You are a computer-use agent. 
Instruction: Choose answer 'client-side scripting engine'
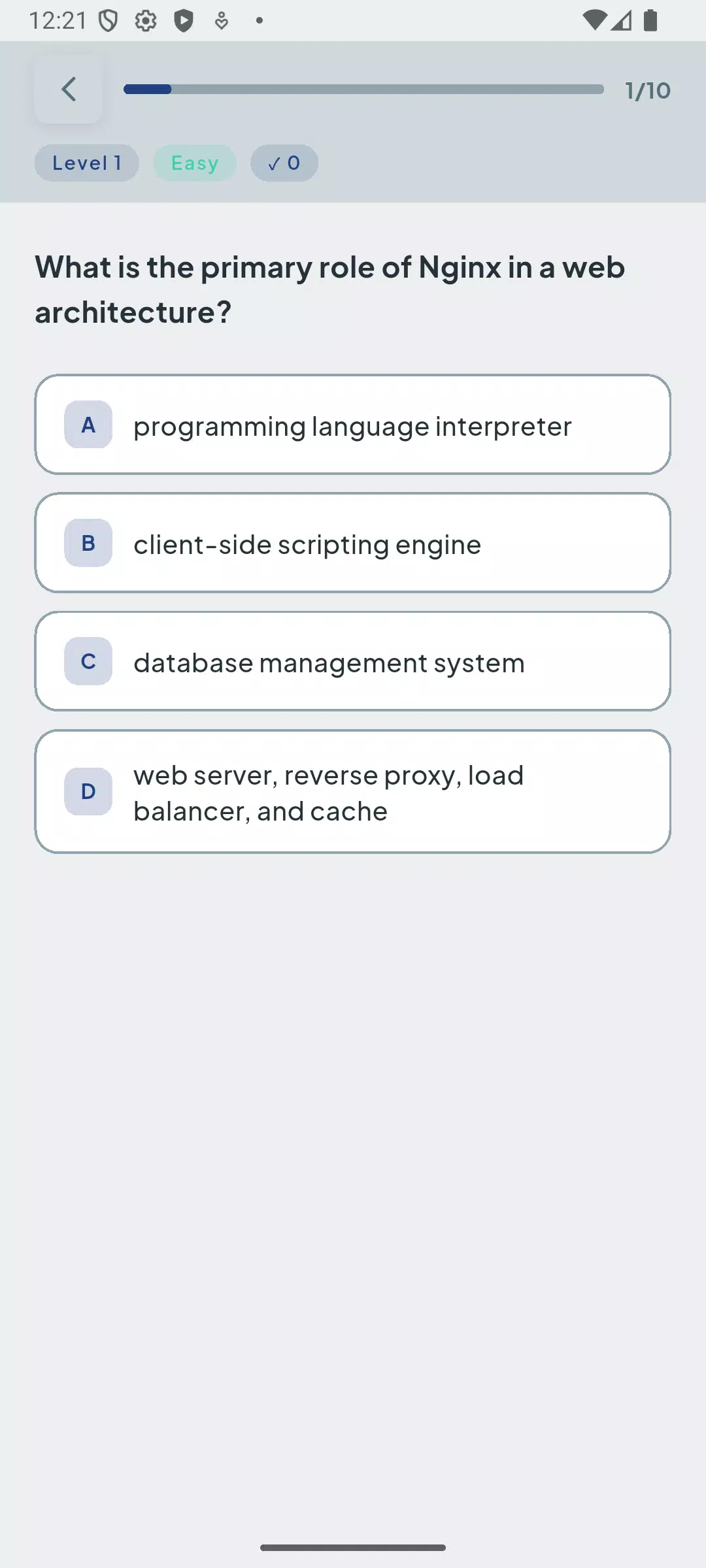(x=353, y=543)
